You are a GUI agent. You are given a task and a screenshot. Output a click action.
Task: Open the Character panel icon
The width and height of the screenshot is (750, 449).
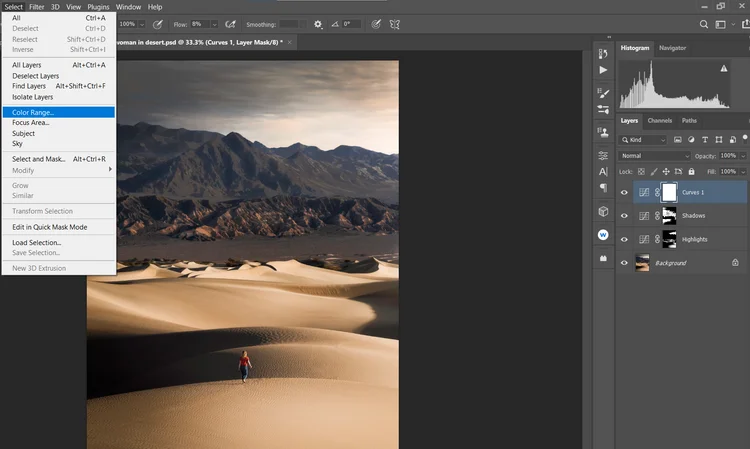(x=603, y=172)
